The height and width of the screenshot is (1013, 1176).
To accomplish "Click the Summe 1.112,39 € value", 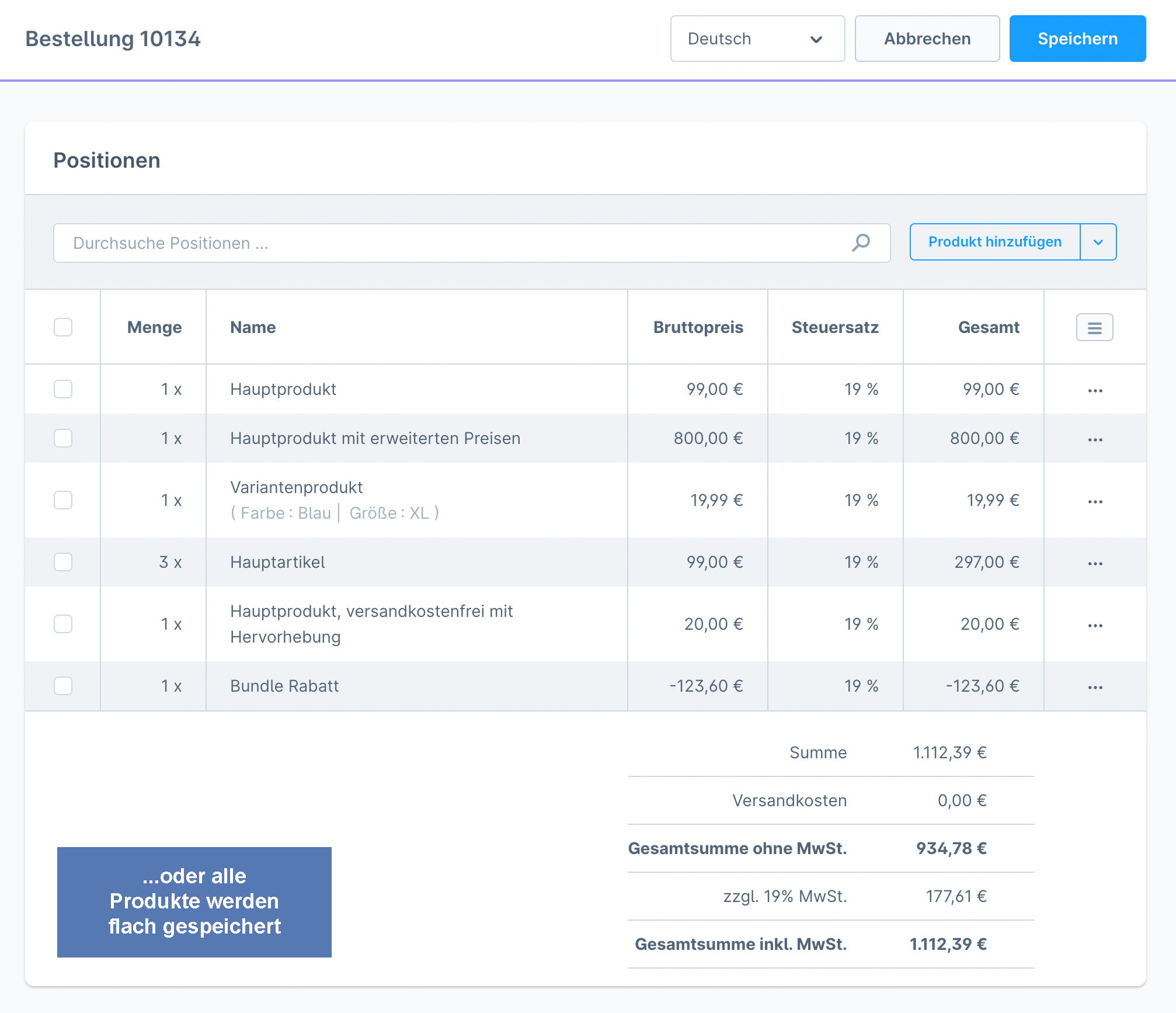I will (x=949, y=752).
